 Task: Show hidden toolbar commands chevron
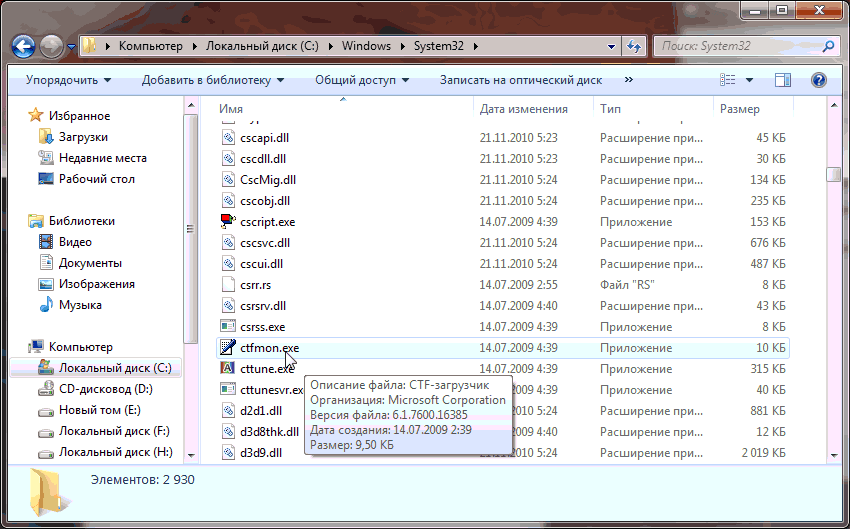coord(628,80)
